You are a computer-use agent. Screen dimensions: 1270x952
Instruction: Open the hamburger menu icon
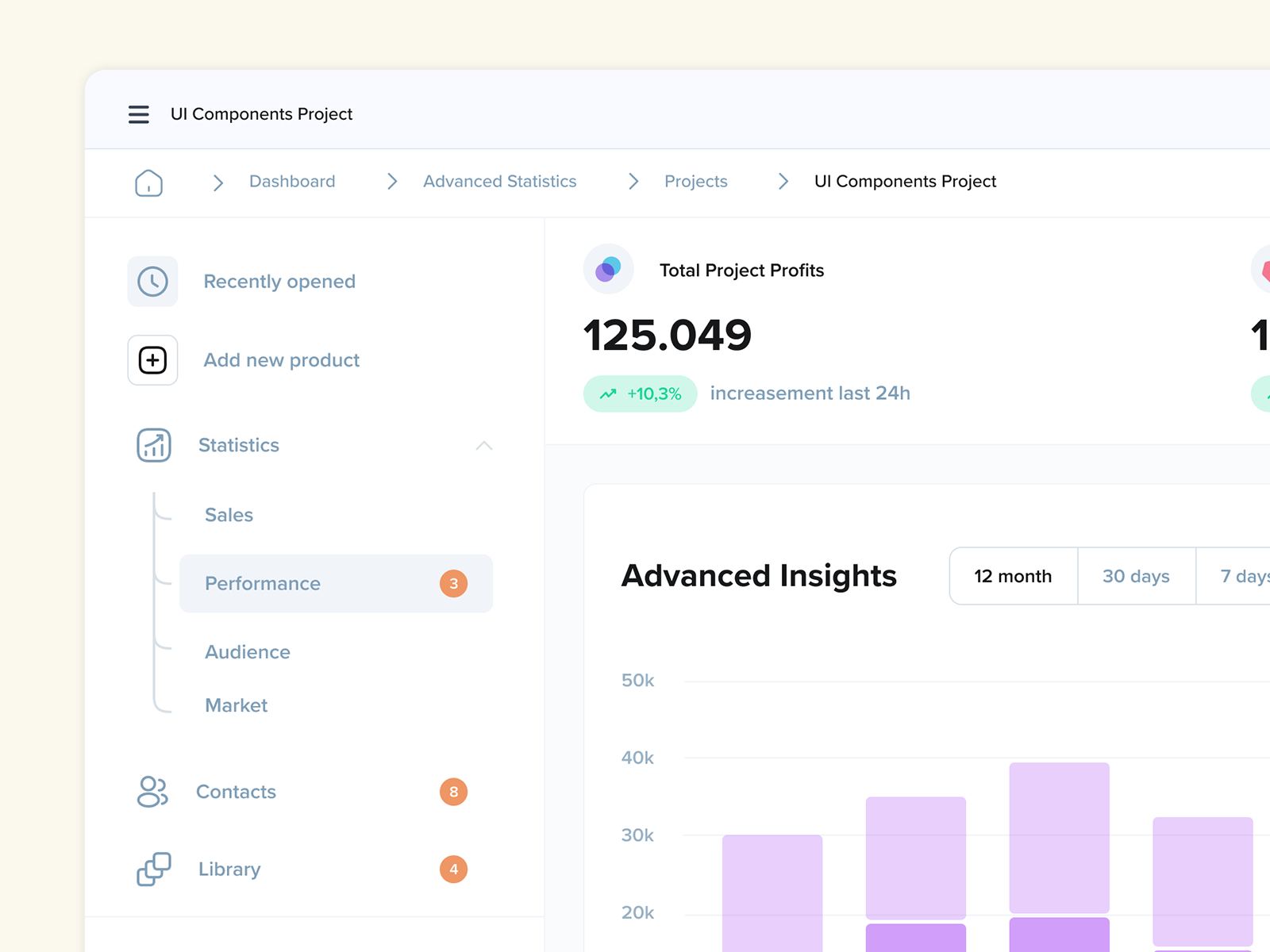click(x=139, y=114)
